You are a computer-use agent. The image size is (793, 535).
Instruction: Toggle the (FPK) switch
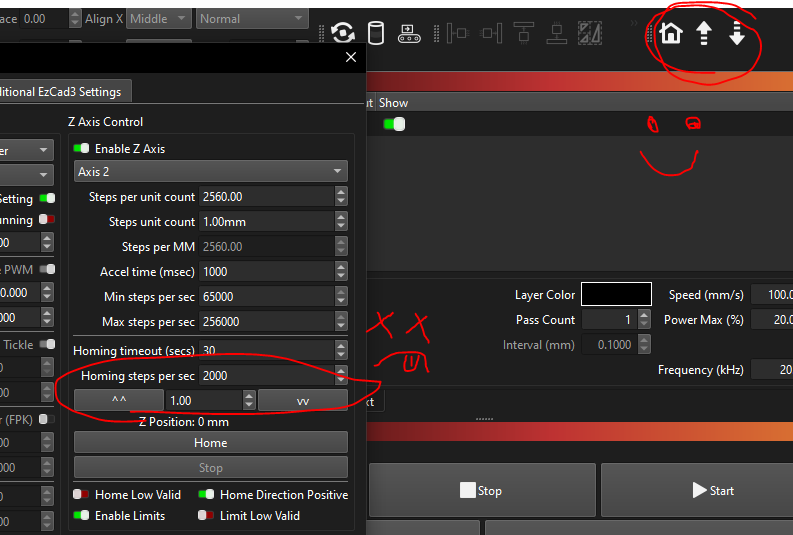pyautogui.click(x=47, y=419)
